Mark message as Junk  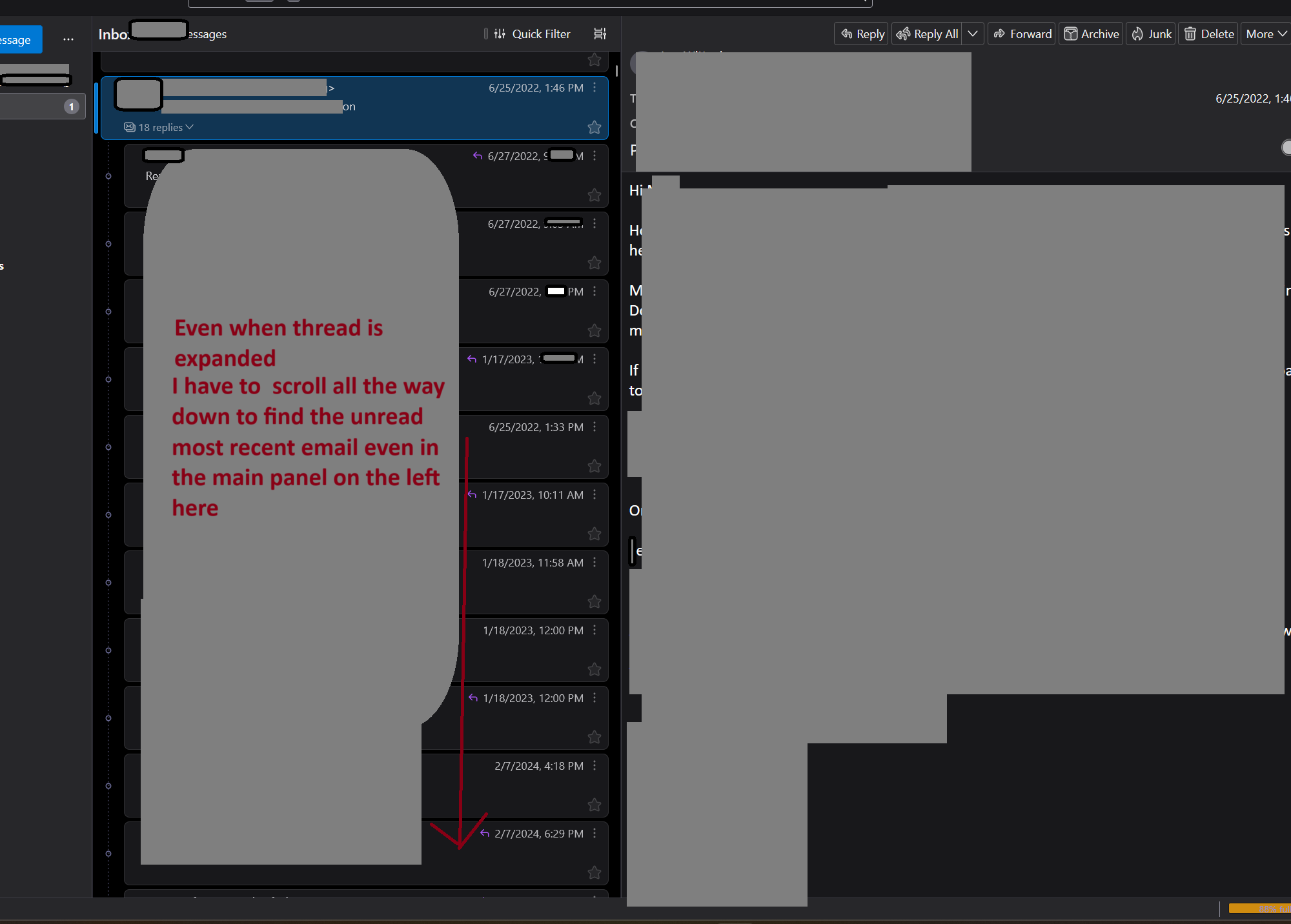[x=1151, y=34]
